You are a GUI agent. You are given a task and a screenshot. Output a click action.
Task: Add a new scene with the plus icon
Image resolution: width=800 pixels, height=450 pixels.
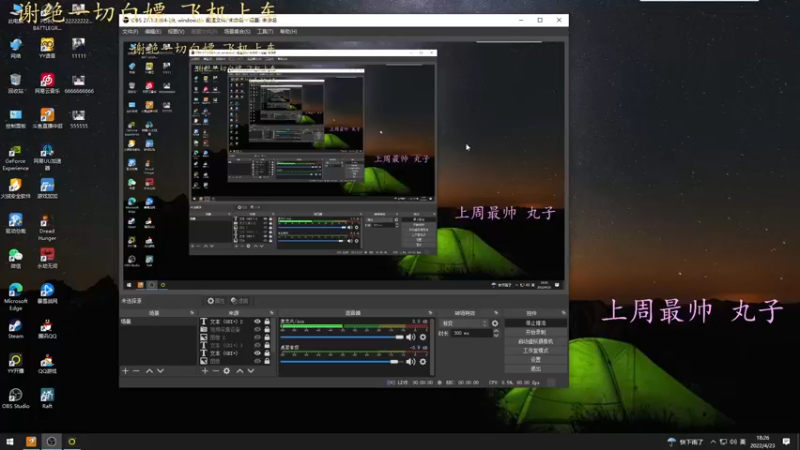pyautogui.click(x=126, y=371)
